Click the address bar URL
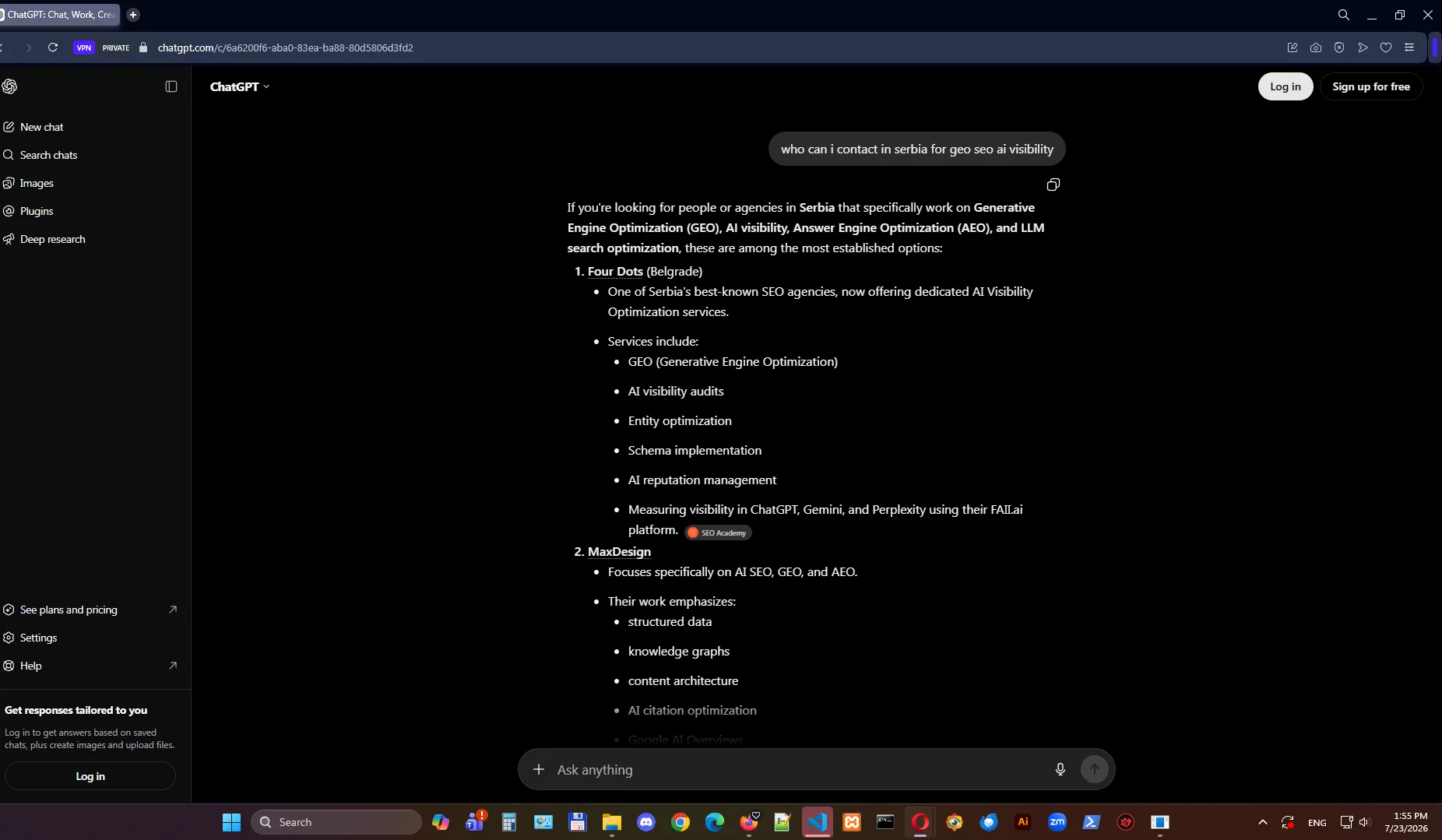The image size is (1442, 840). (285, 47)
